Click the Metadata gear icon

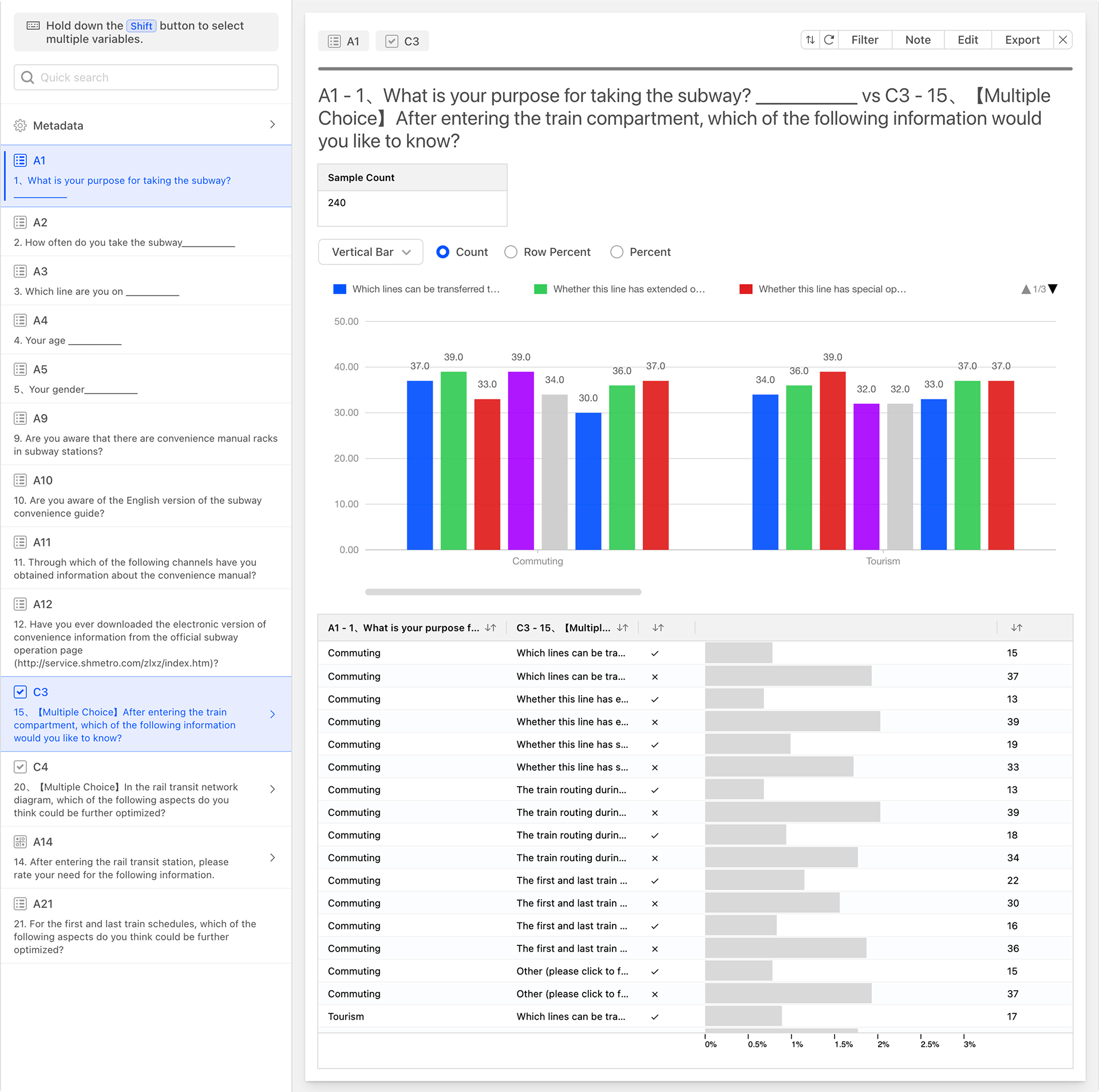click(21, 125)
